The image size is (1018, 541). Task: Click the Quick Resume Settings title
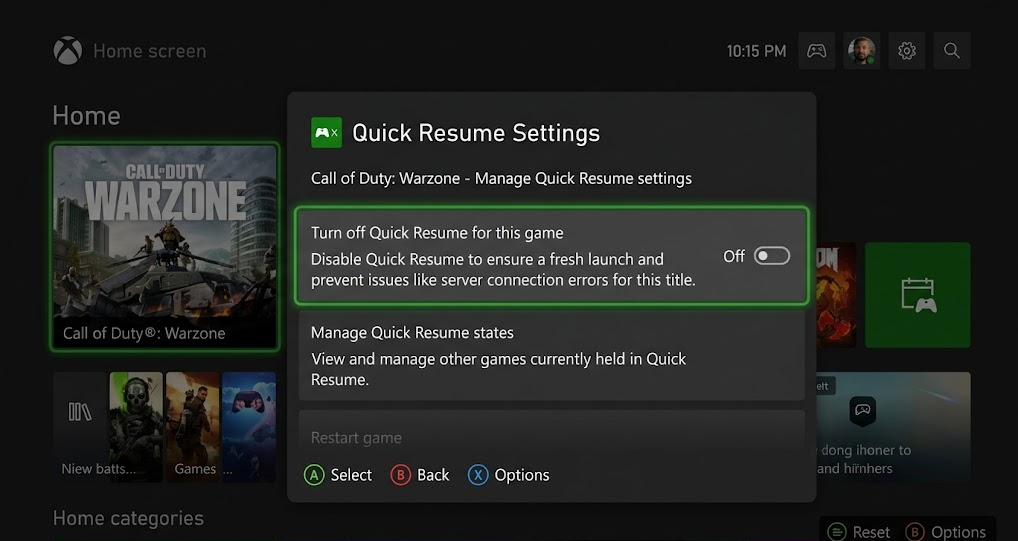(476, 133)
